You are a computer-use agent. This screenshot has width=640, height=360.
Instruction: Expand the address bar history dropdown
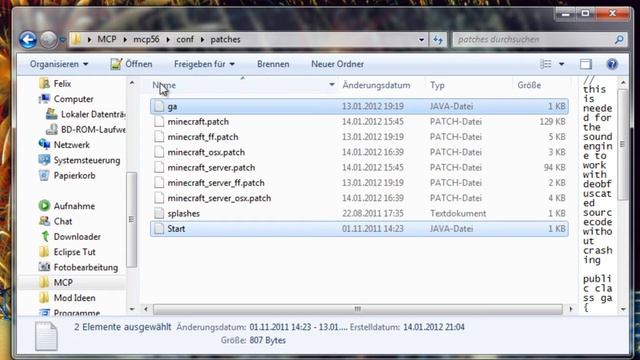tap(421, 40)
